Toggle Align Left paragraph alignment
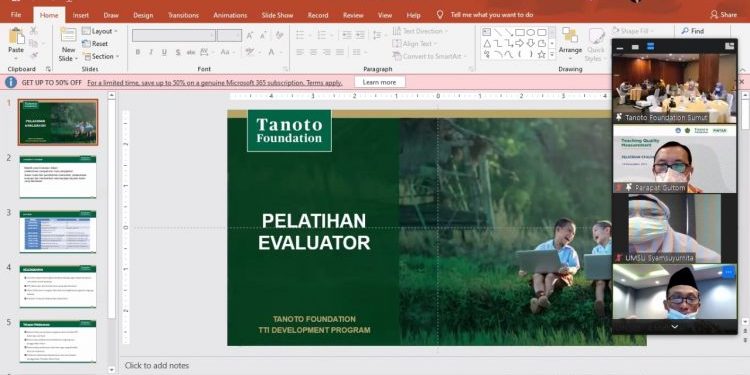 [300, 52]
